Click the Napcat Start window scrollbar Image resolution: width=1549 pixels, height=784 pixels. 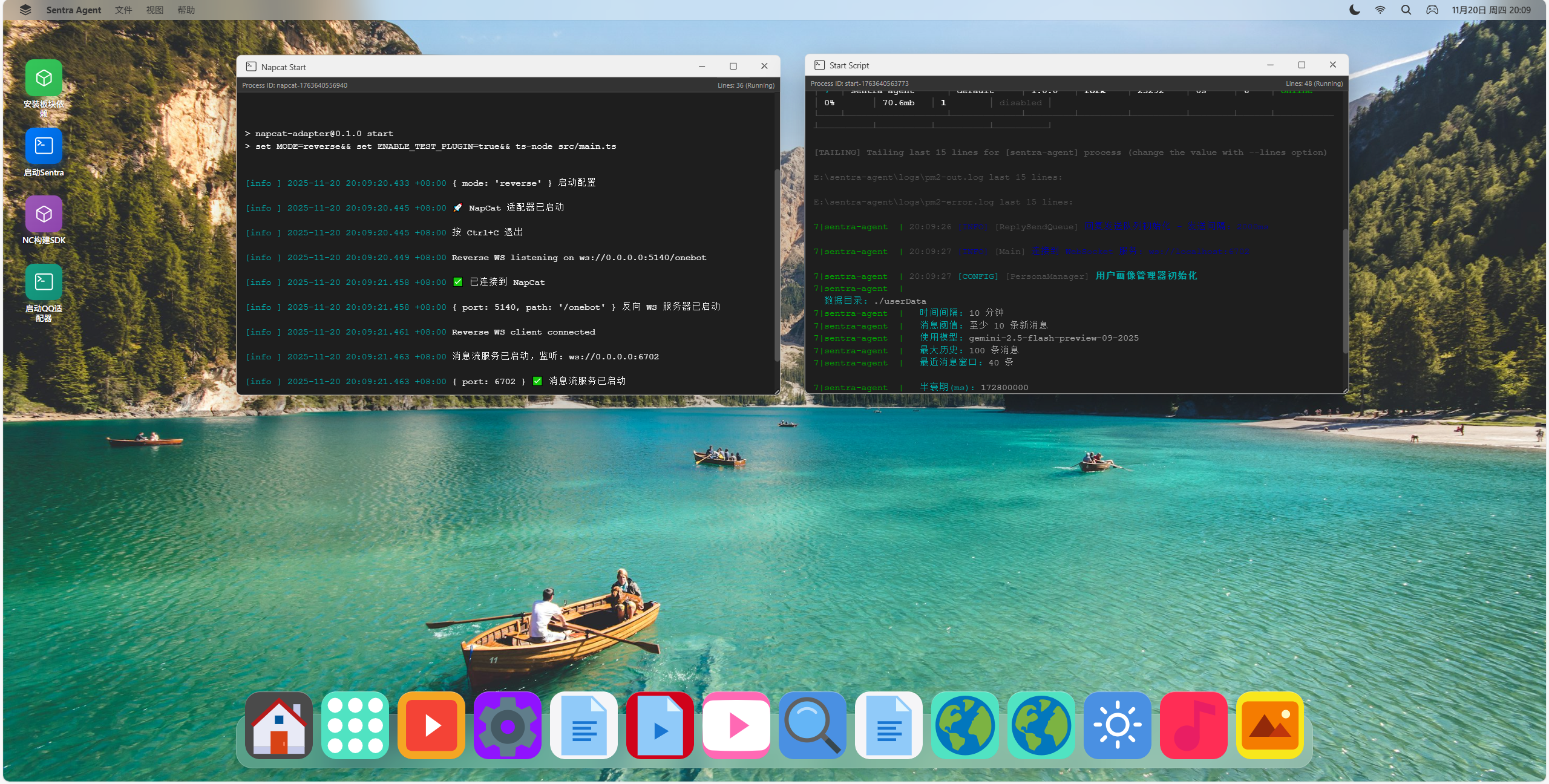pos(777,266)
